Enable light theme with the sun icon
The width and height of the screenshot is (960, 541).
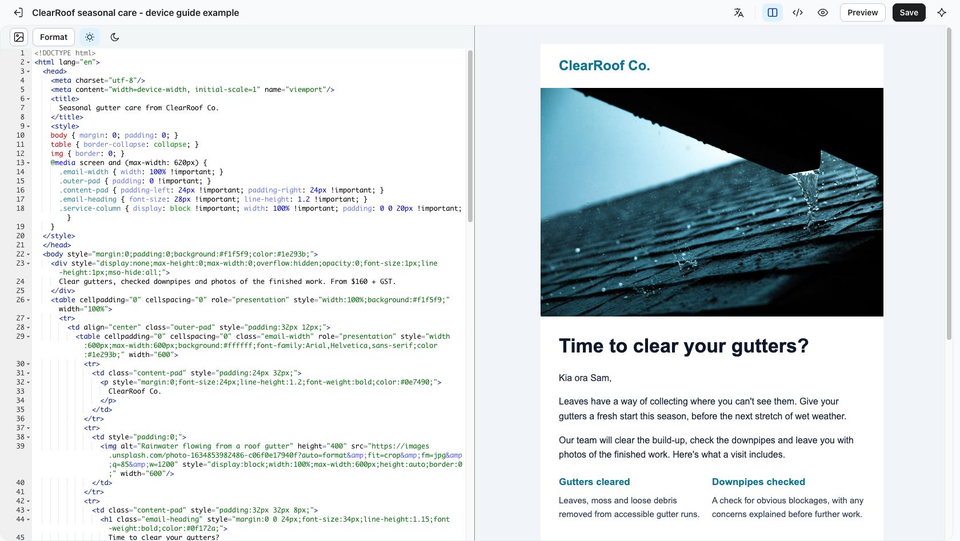click(90, 37)
